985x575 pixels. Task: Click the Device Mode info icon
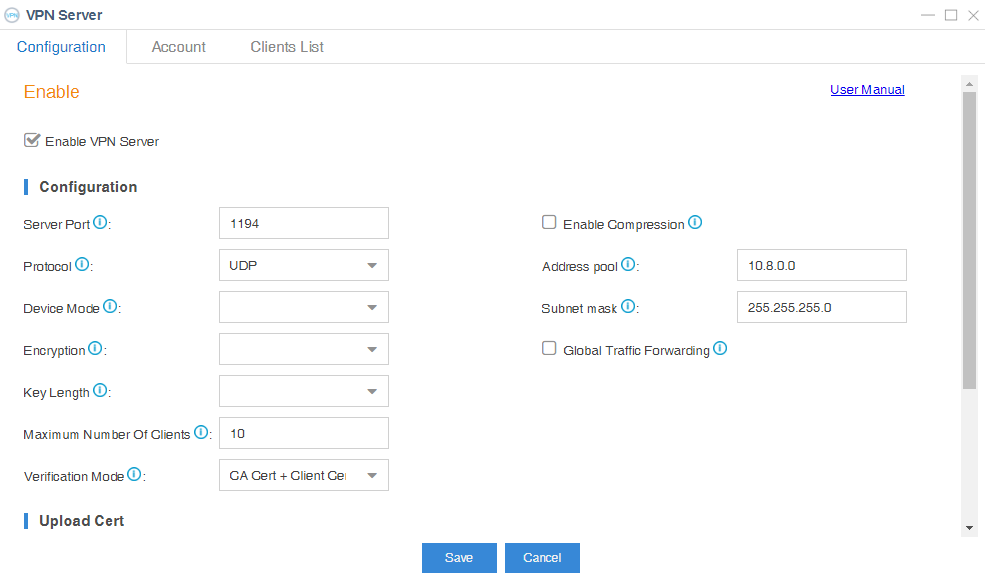110,307
